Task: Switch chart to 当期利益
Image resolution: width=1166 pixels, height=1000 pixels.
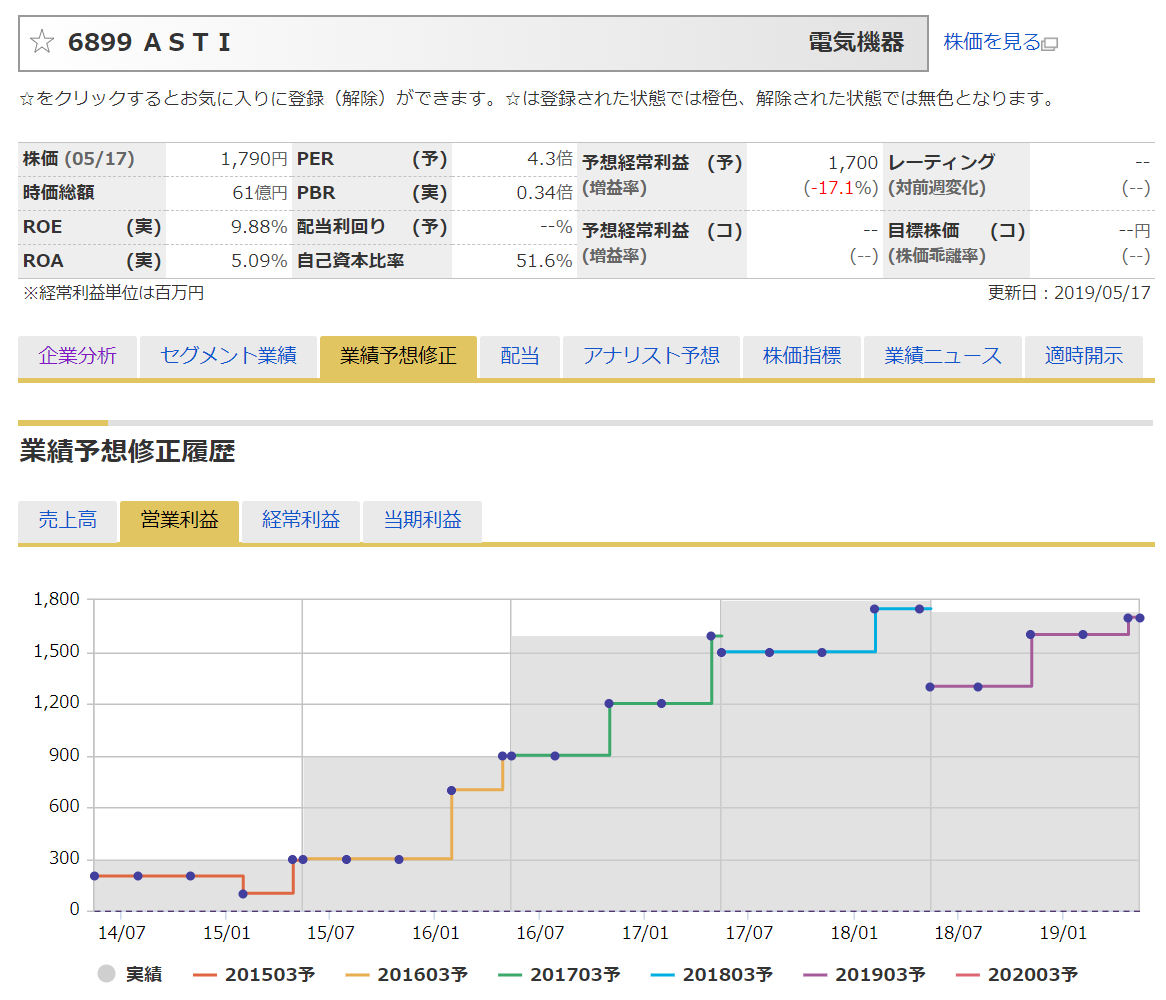Action: click(x=422, y=520)
